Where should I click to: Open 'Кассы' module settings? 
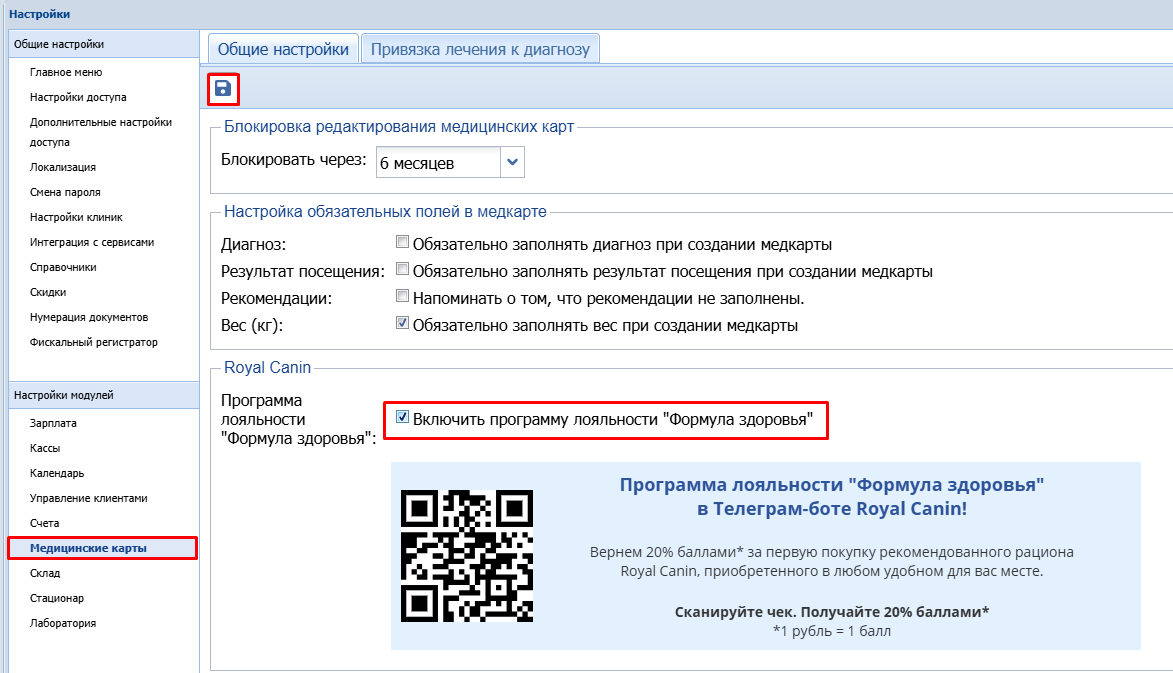(45, 449)
